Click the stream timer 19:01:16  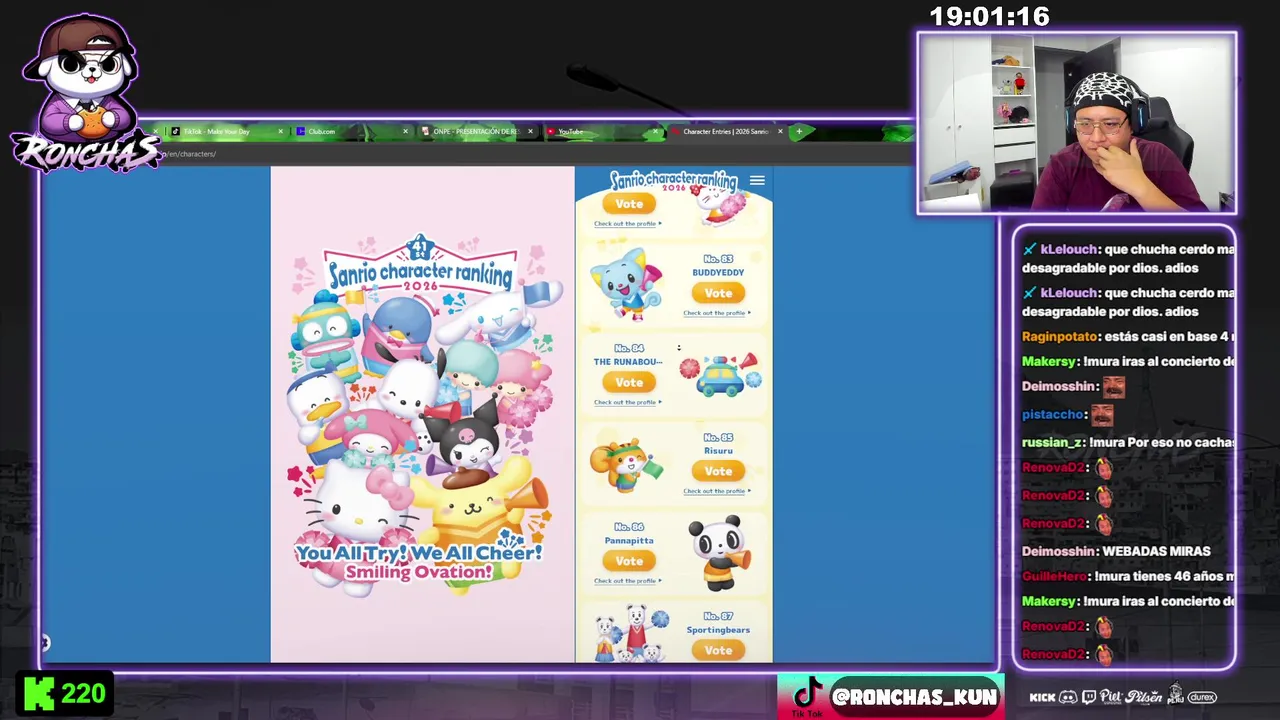pos(989,17)
